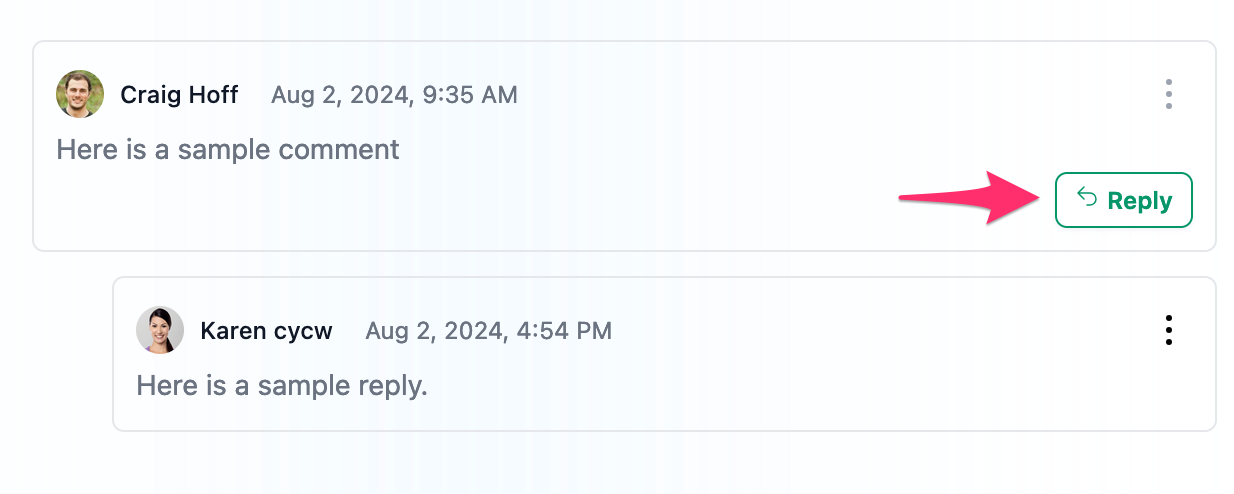Click Craig Hoff's profile avatar
This screenshot has height=494, width=1234.
(80, 94)
